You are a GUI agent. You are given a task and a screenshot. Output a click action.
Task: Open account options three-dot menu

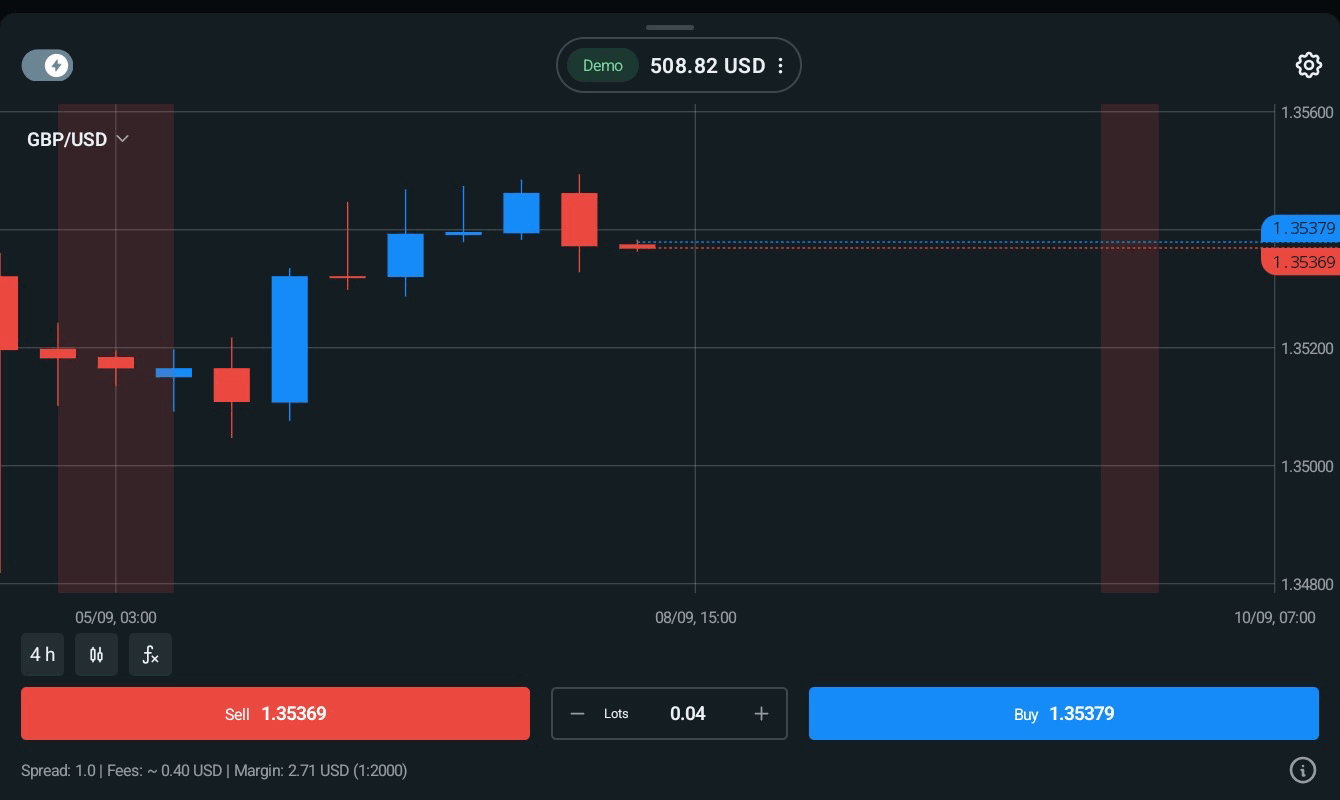tap(781, 66)
